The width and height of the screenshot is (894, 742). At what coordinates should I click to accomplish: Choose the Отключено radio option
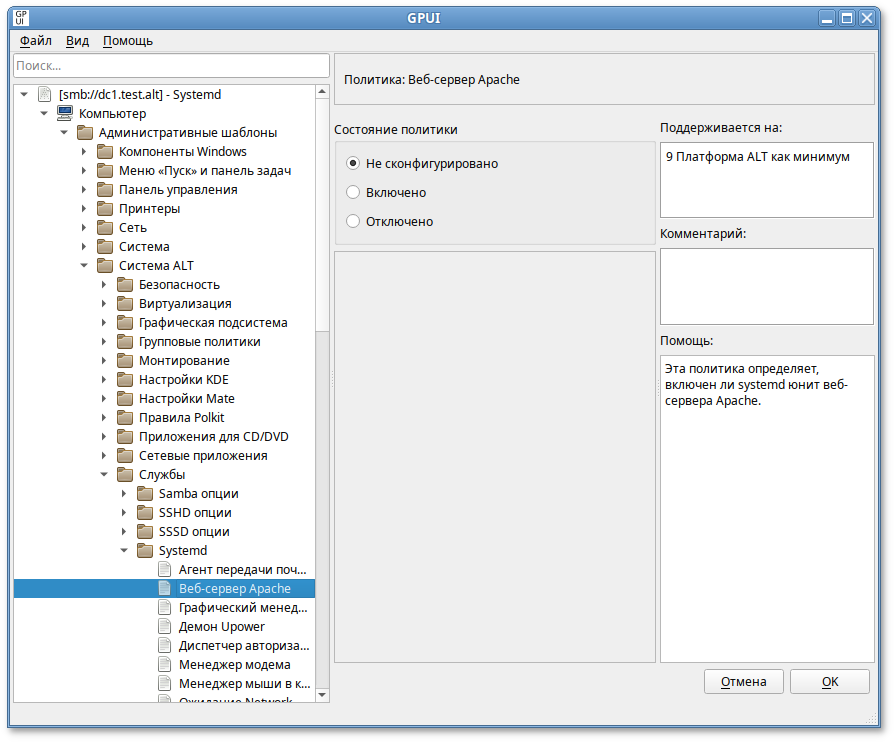click(352, 221)
